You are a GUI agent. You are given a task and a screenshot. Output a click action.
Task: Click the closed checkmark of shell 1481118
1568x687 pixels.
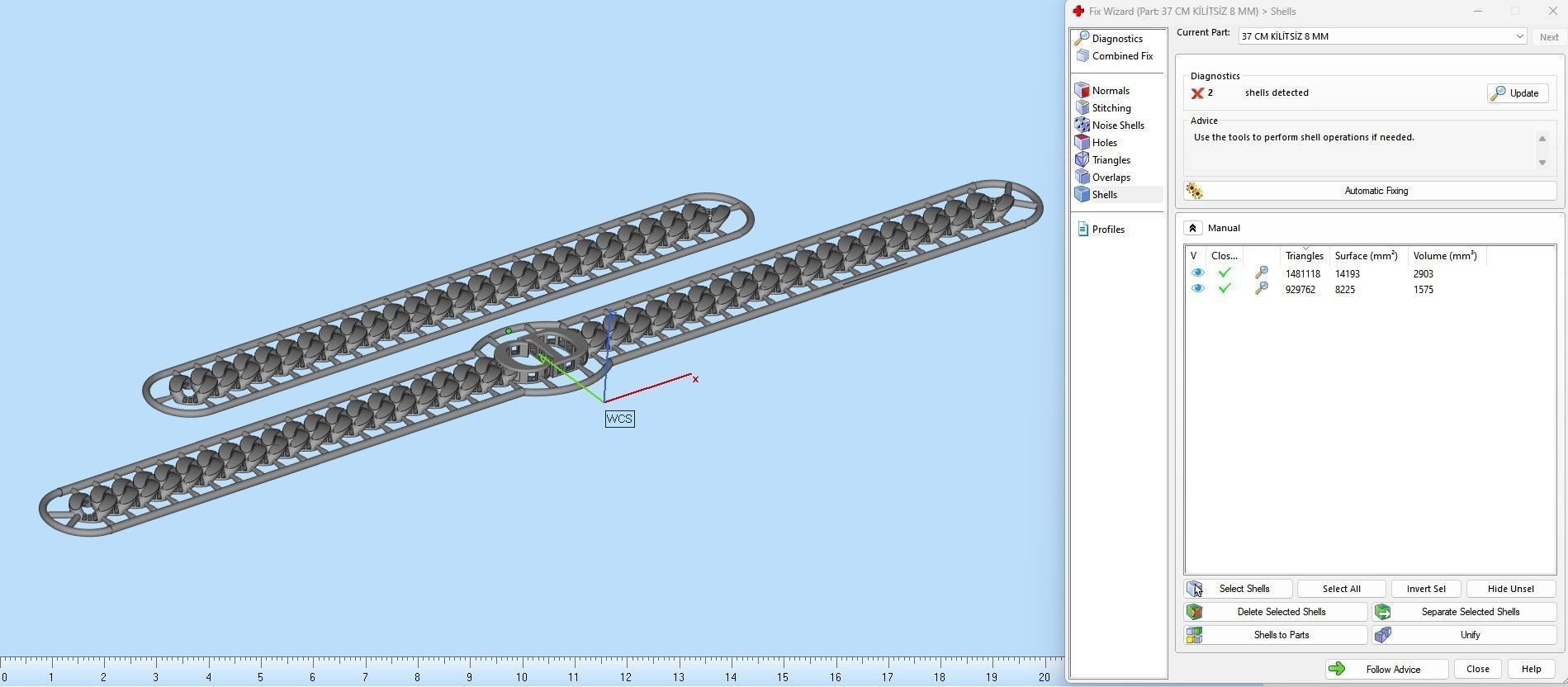point(1225,272)
